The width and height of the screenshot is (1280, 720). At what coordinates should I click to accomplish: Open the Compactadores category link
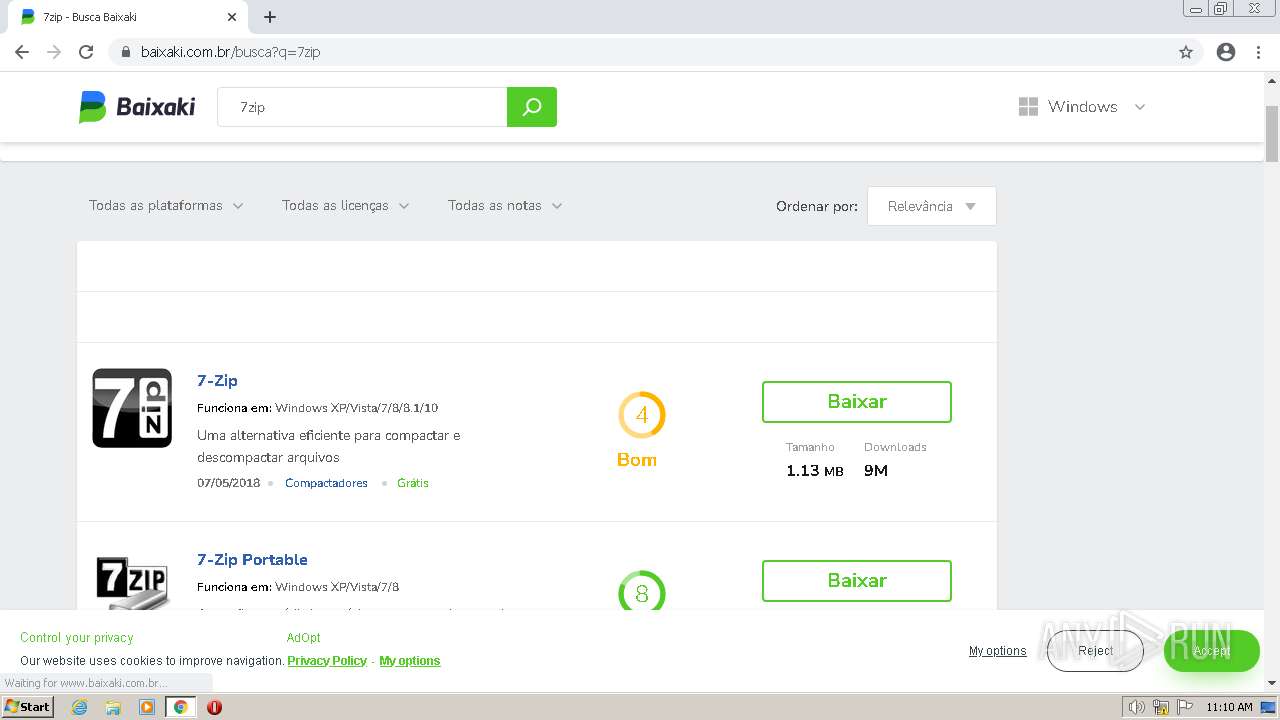click(326, 483)
